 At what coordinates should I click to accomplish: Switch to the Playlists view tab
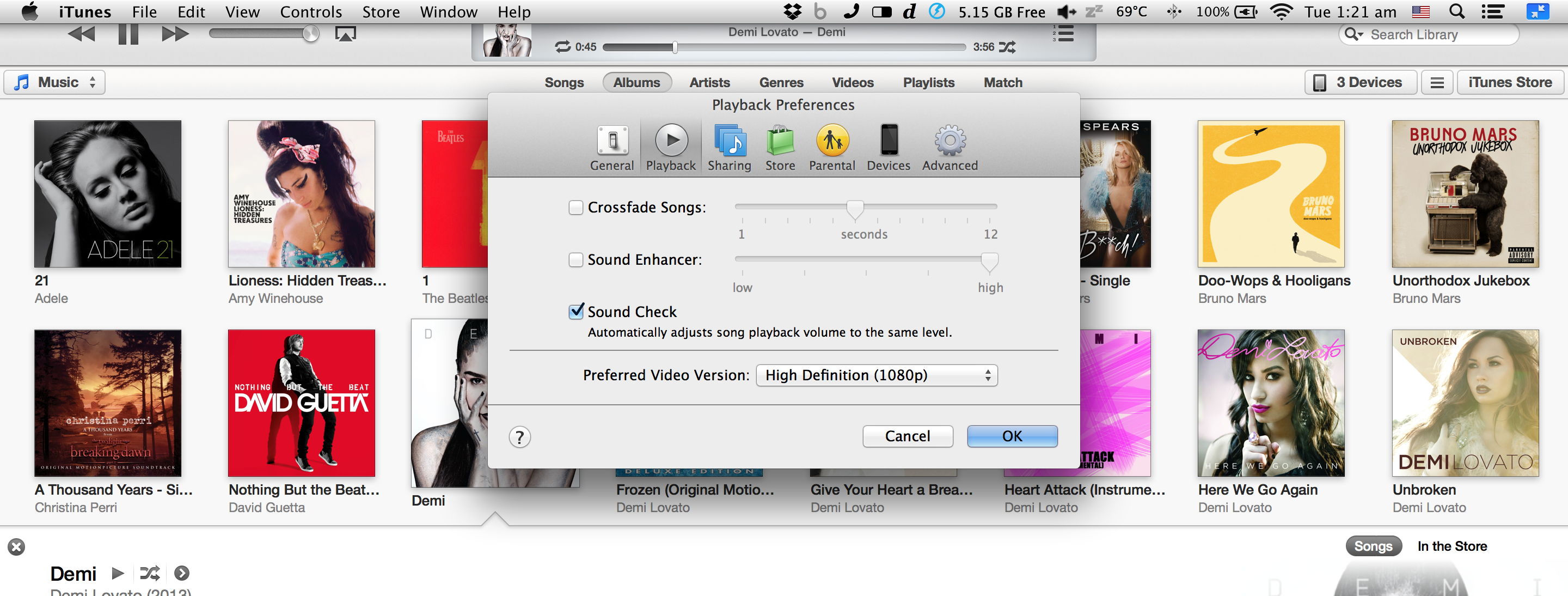[928, 82]
